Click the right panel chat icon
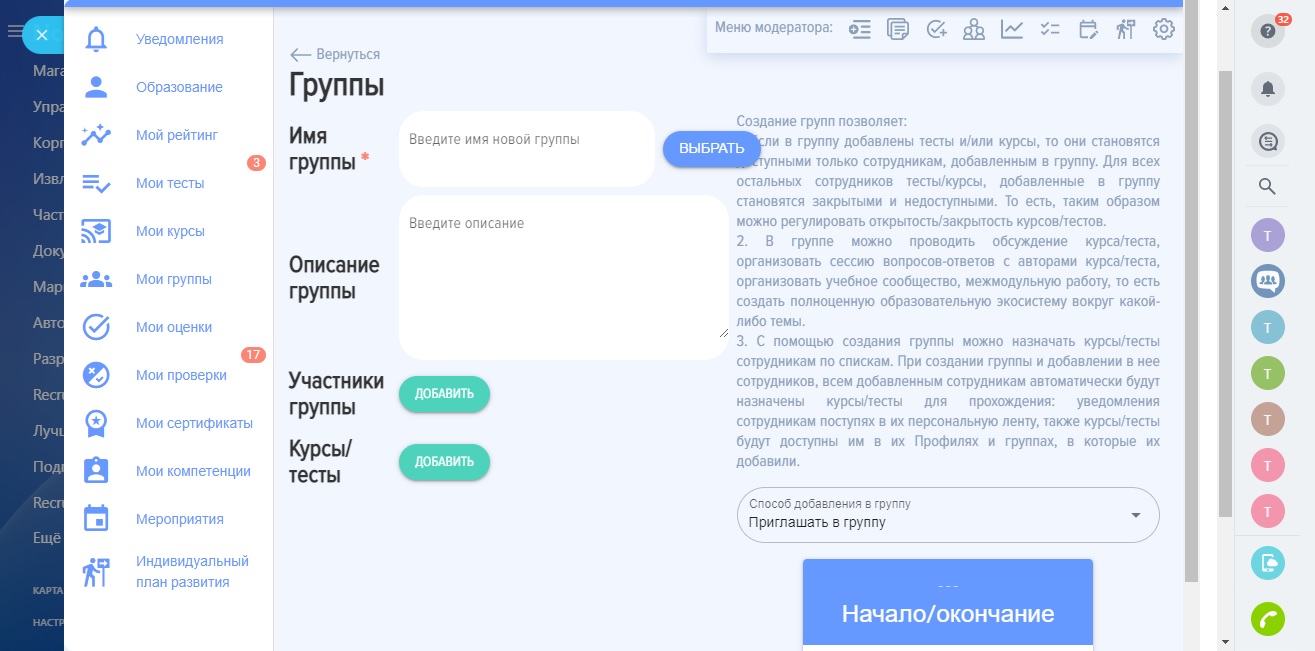The width and height of the screenshot is (1315, 651). [1268, 143]
